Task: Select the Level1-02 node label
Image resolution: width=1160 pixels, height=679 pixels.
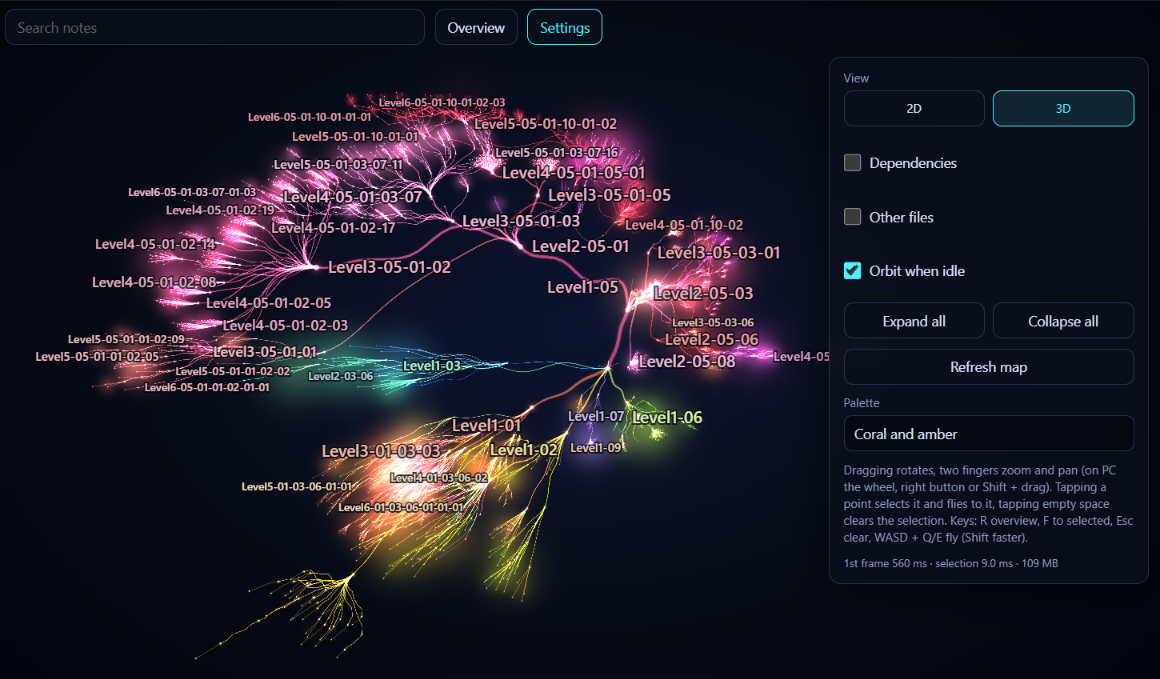Action: [x=523, y=450]
